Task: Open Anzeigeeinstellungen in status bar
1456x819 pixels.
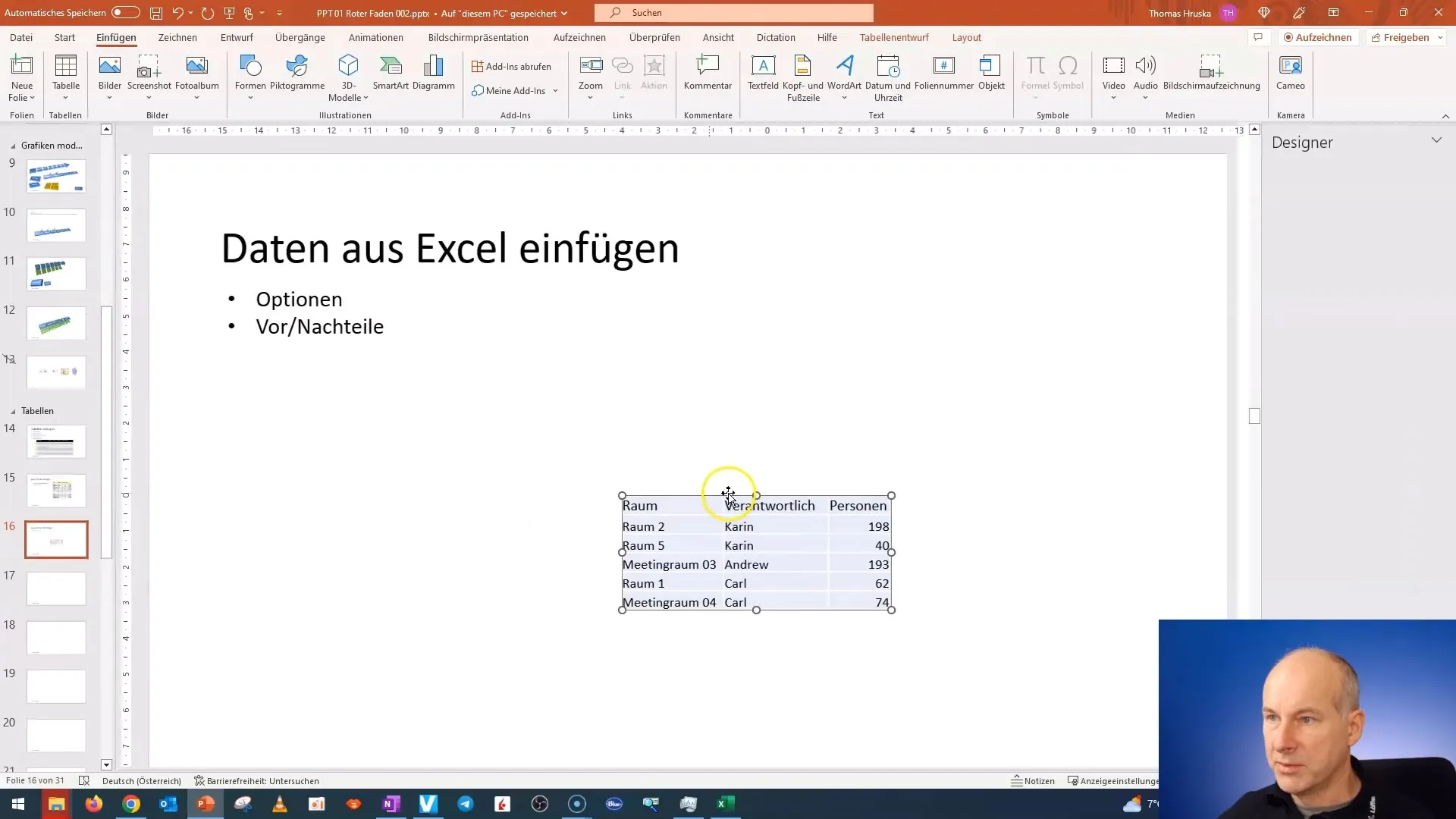Action: pos(1112,781)
